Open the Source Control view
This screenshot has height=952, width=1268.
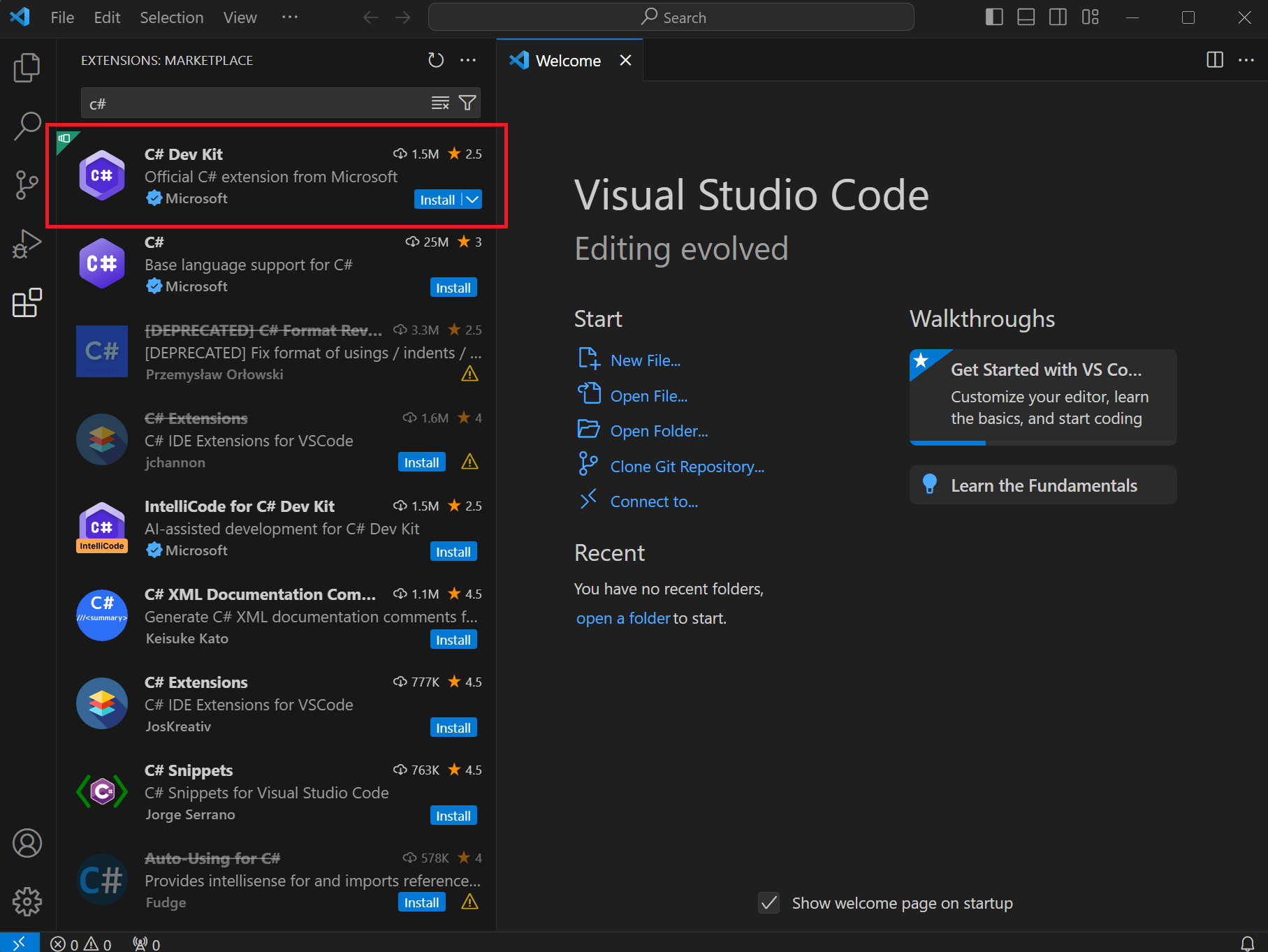(x=27, y=185)
